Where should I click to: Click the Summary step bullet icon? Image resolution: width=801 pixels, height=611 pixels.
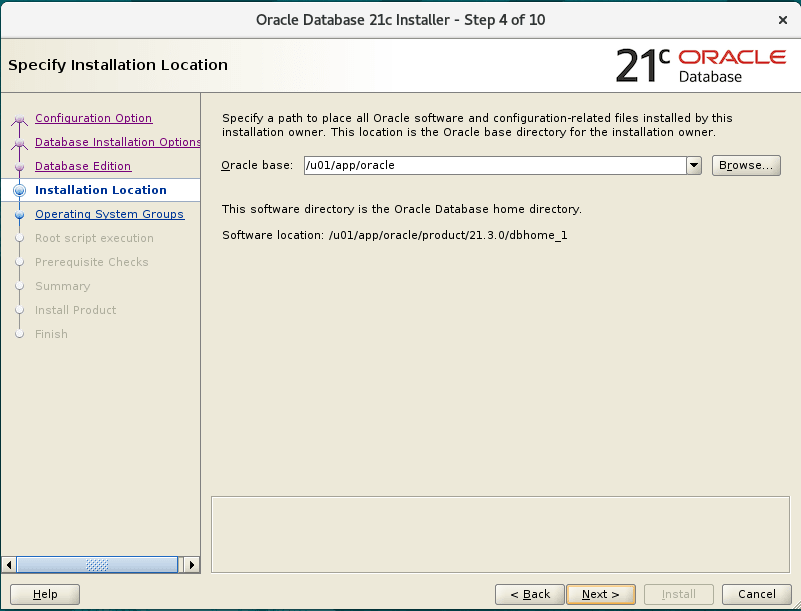[19, 286]
